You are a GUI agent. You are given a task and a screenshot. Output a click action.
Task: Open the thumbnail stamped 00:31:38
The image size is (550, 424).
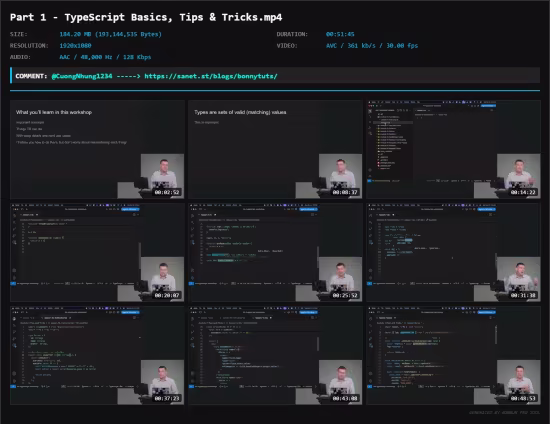point(454,253)
